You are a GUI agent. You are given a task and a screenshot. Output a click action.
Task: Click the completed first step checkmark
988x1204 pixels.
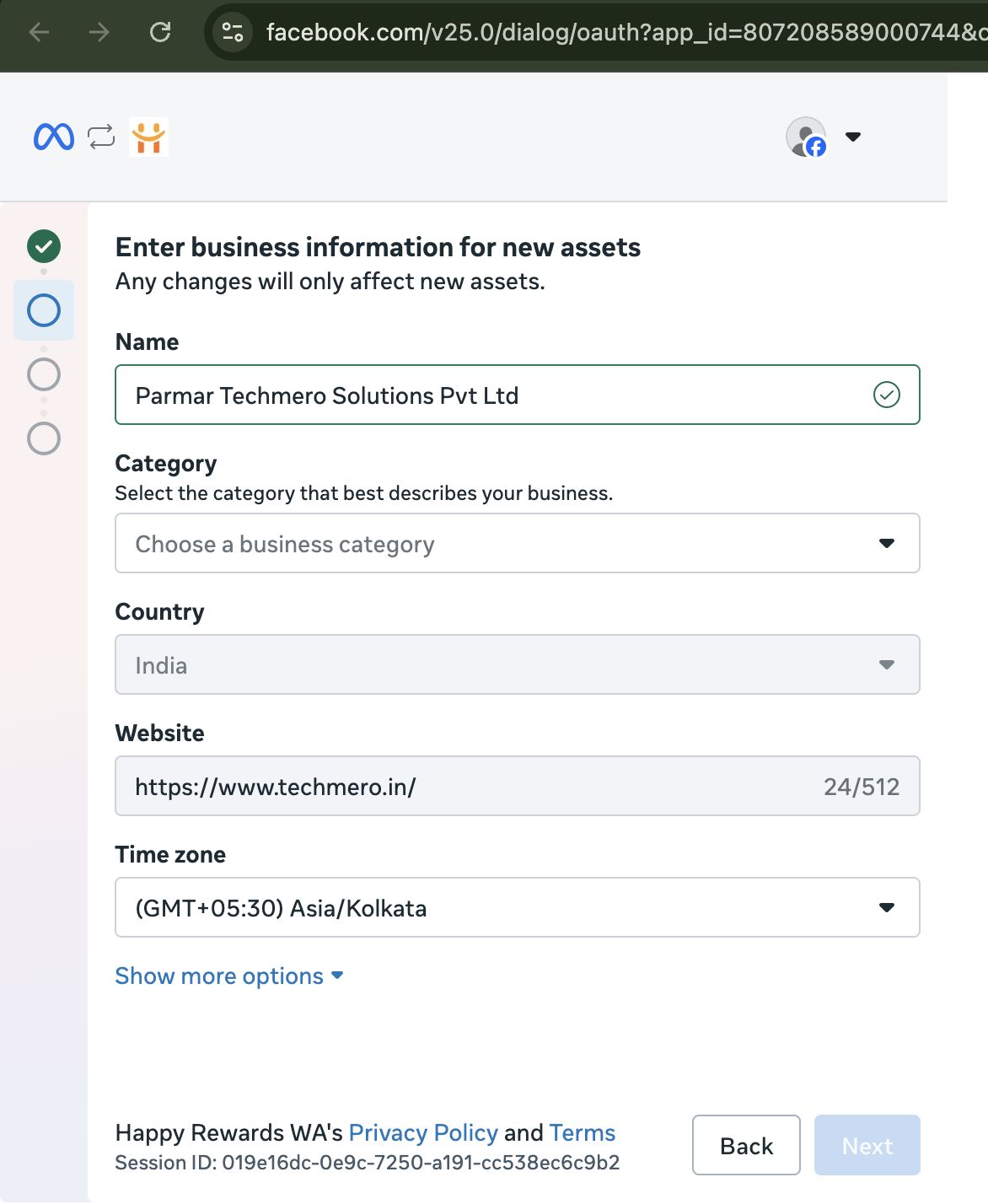click(x=44, y=246)
